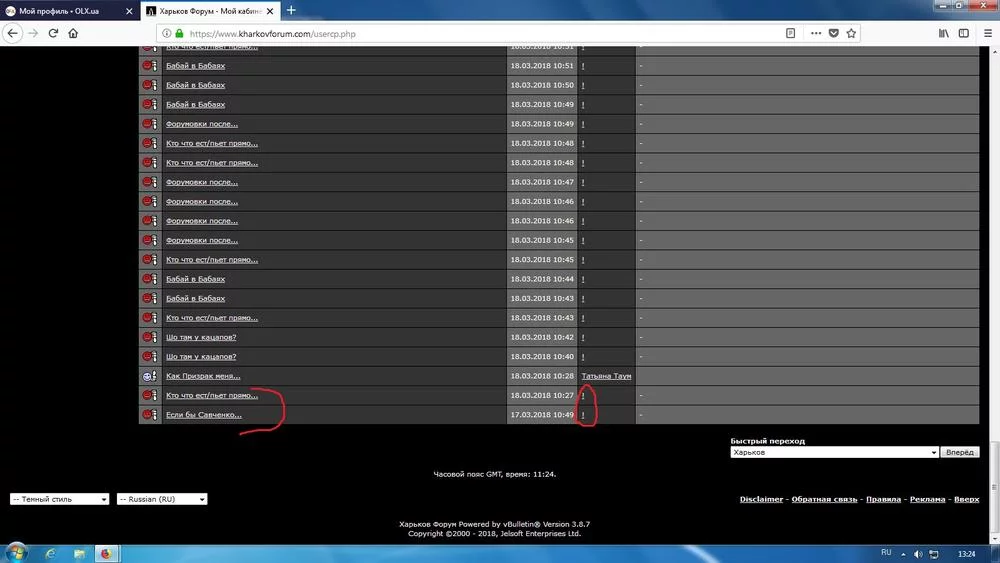Open Шо там у кацапов? thread from 10:42
The width and height of the screenshot is (1000, 563).
(201, 337)
